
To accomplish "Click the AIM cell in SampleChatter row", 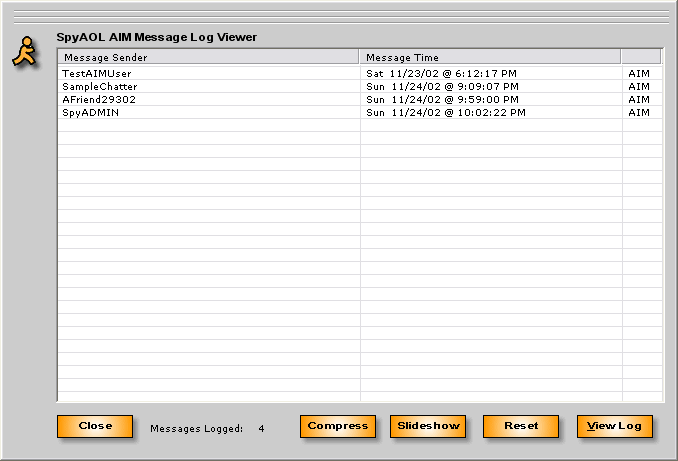I will pyautogui.click(x=639, y=86).
